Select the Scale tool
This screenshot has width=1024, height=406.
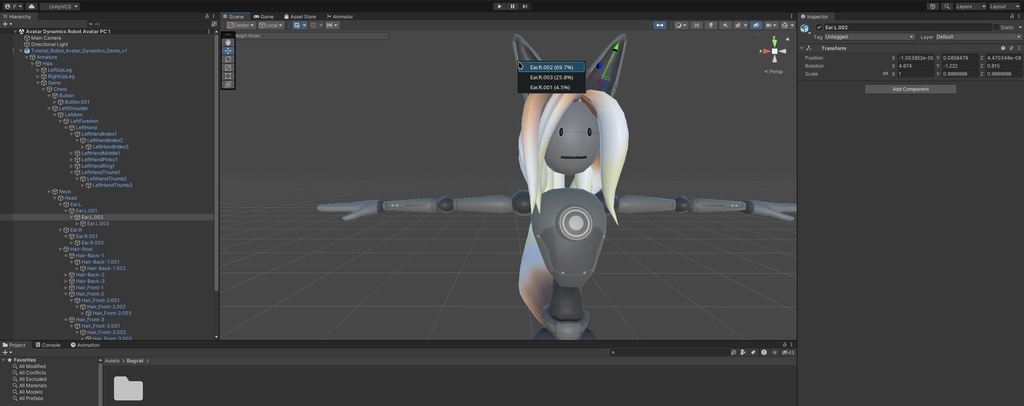(x=228, y=68)
